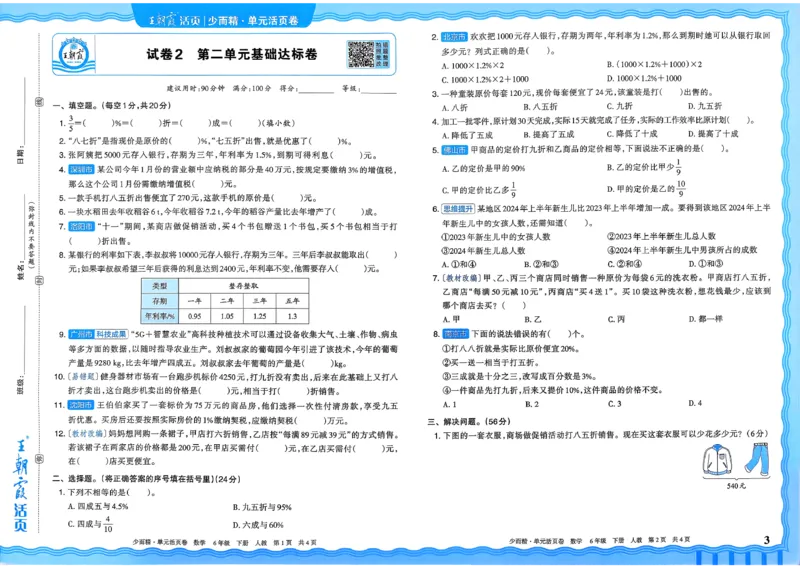Select option C. 1000×1.2%×2+1000
The width and height of the screenshot is (800, 566).
click(485, 79)
